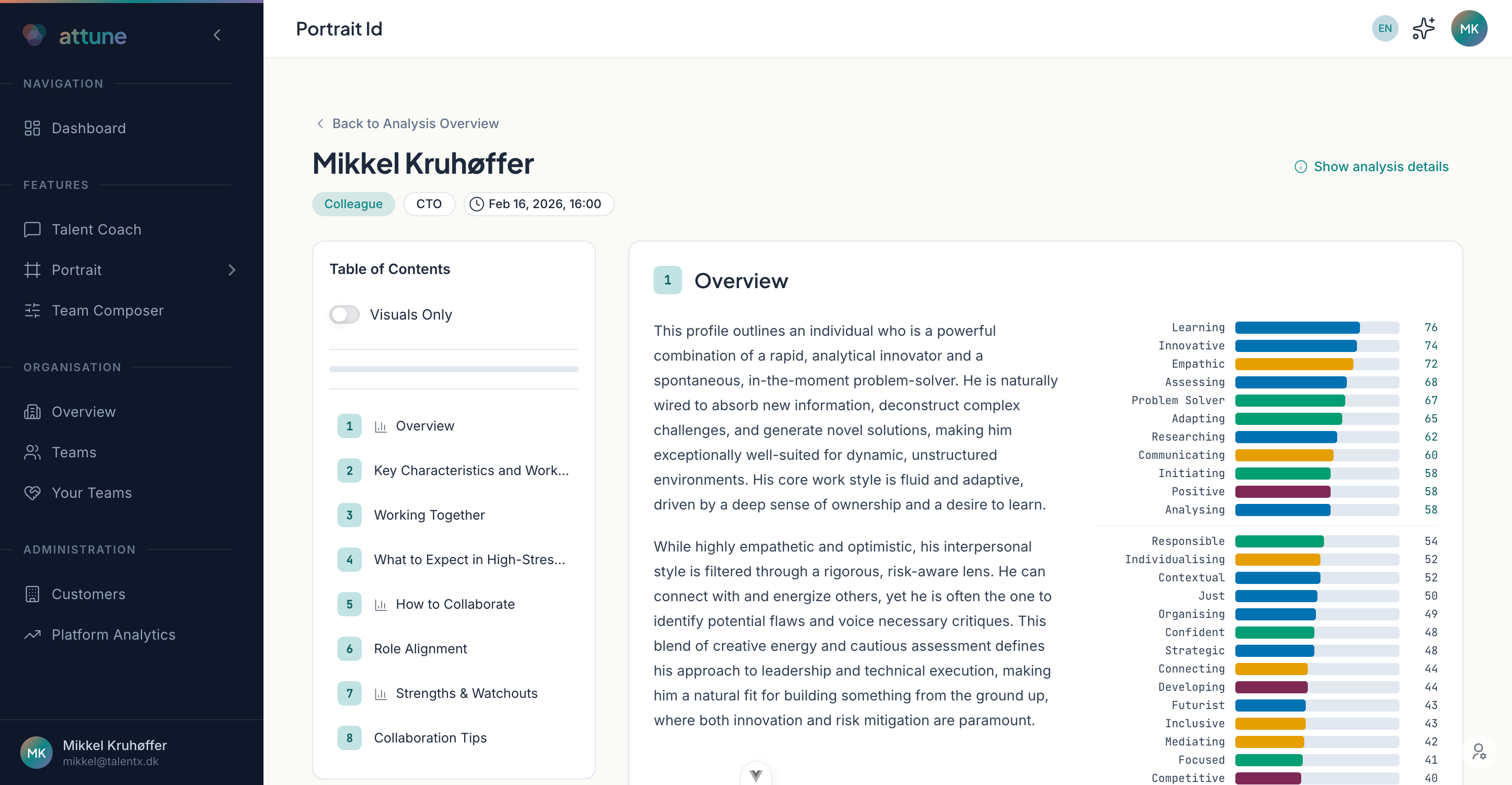Click the MK profile avatar in header
The width and height of the screenshot is (1512, 785).
(1468, 28)
